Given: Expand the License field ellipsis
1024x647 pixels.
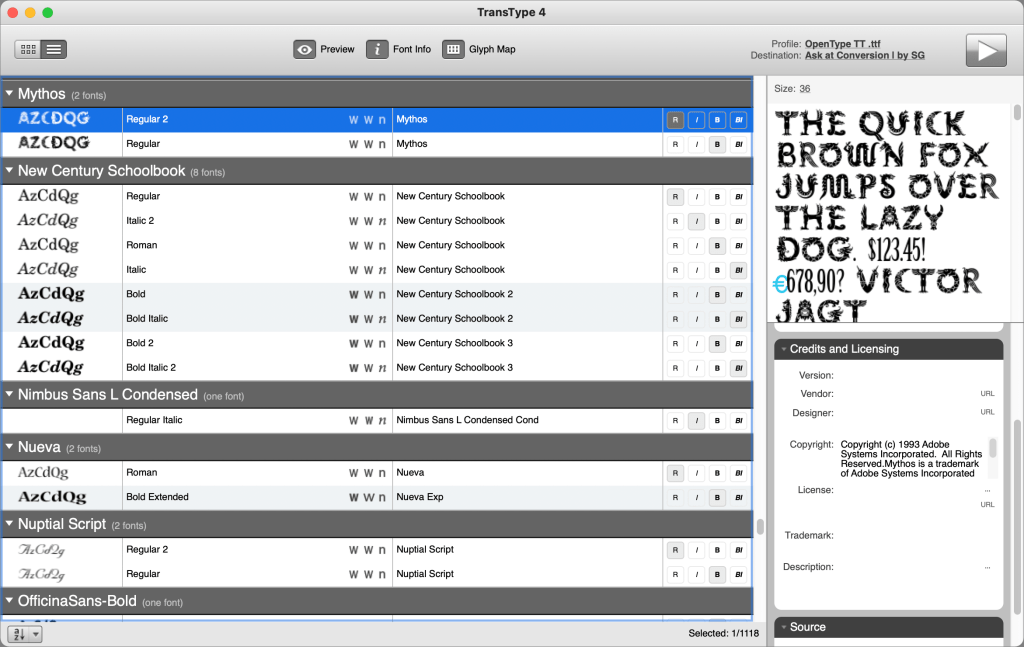Looking at the screenshot, I should 987,490.
